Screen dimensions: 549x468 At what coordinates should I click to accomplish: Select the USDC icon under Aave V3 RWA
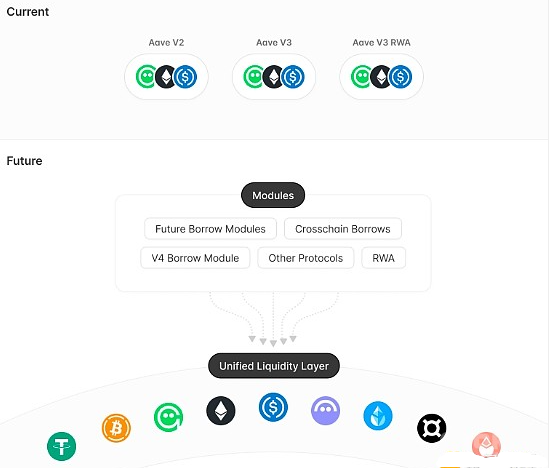(401, 77)
